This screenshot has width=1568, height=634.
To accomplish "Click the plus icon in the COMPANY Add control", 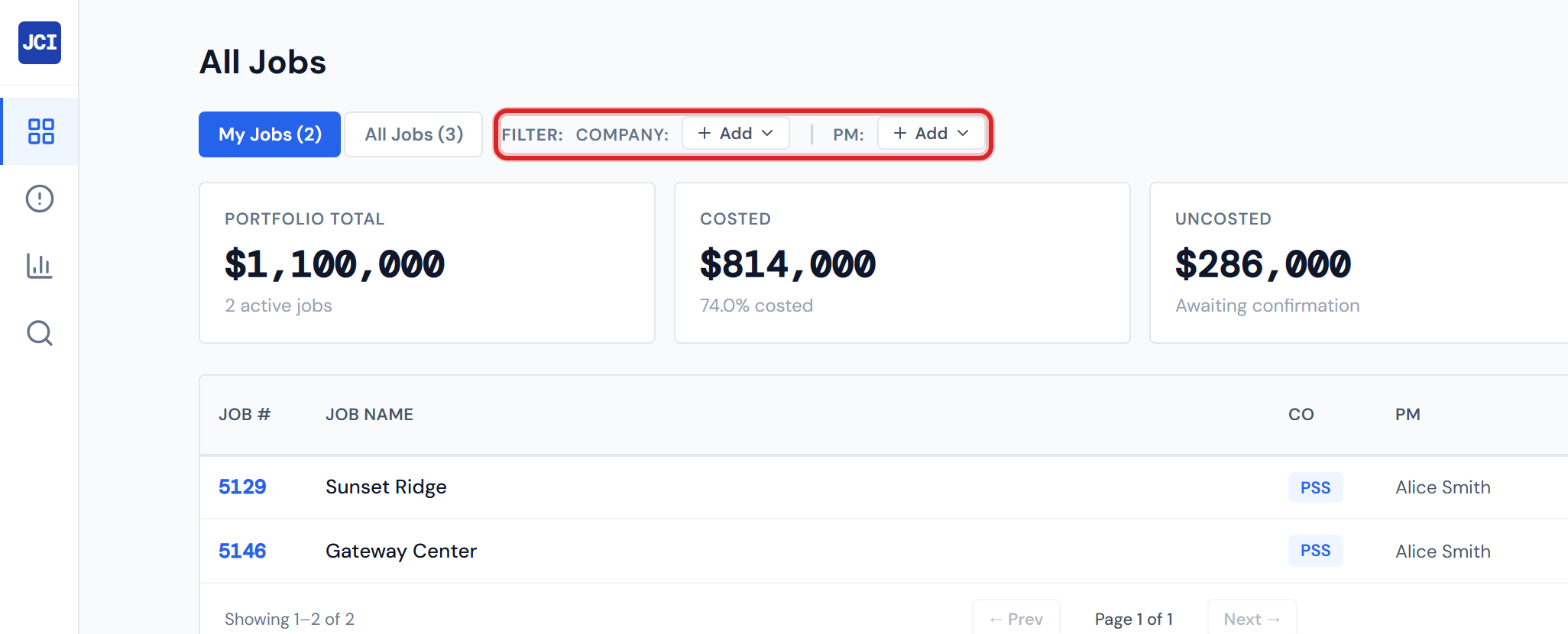I will (703, 133).
